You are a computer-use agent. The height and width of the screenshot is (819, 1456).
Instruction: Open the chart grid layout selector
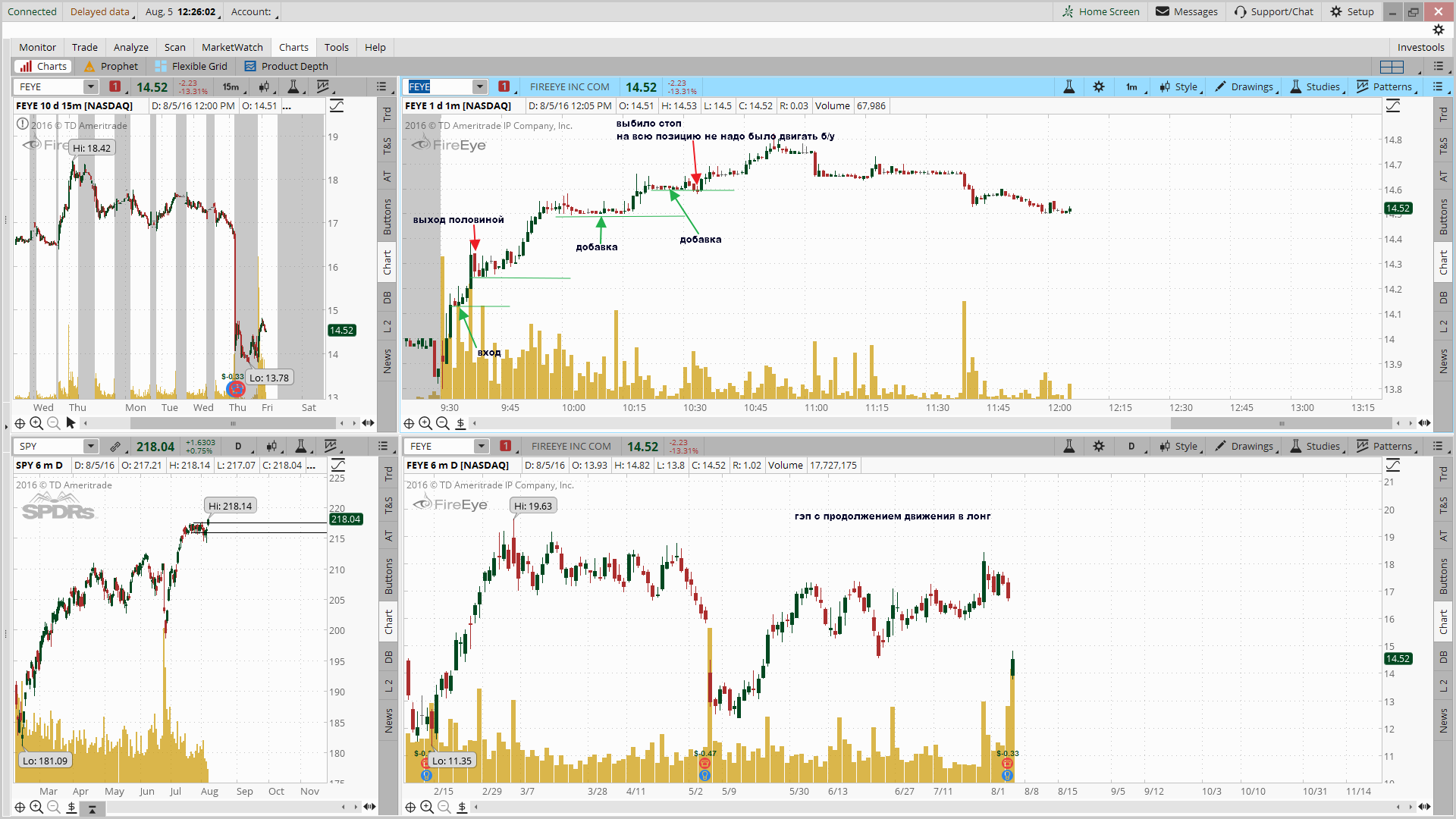[1392, 67]
